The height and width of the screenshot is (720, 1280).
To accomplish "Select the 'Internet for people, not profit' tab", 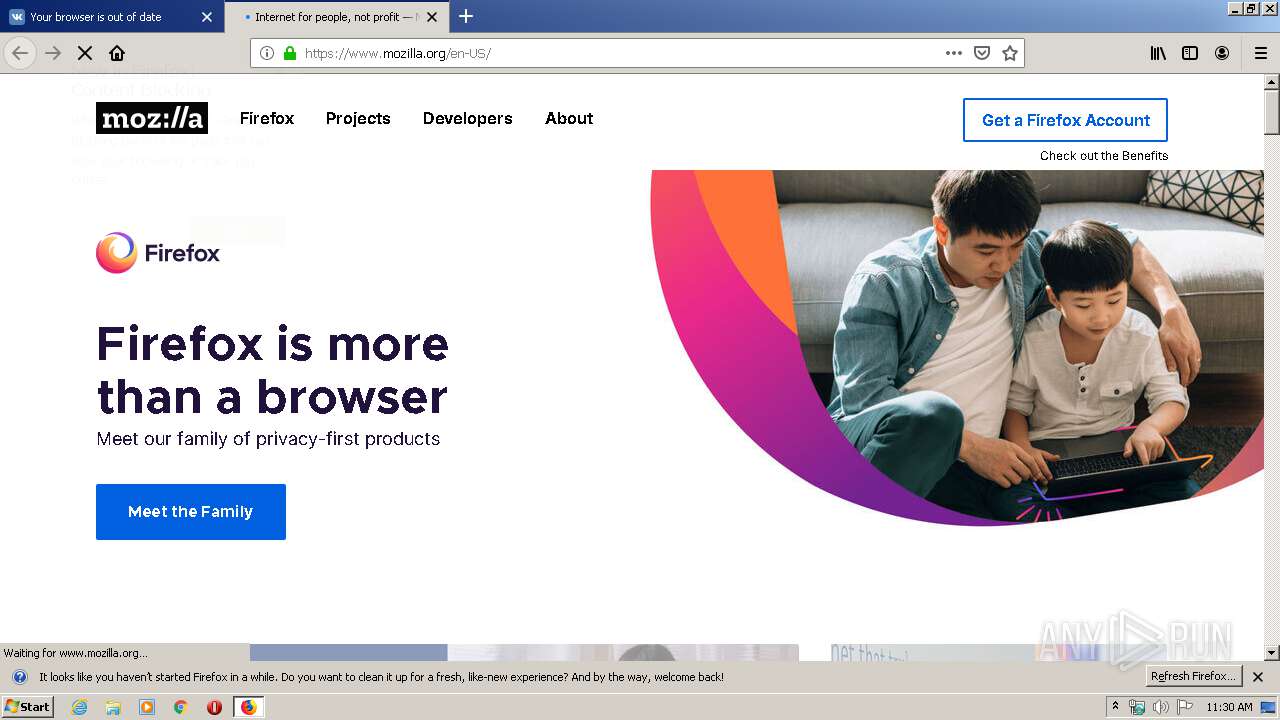I will (x=336, y=17).
